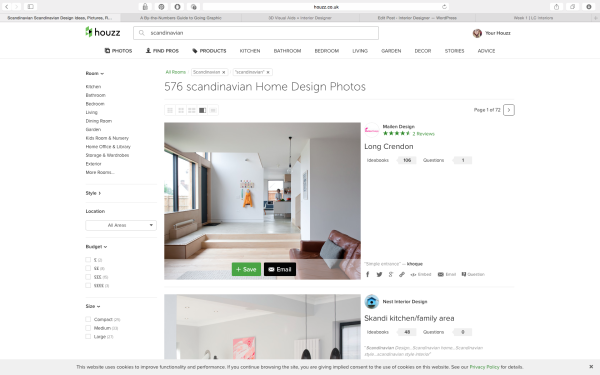Screen dimensions: 600x375
Task: Open the Kitchen navigation menu
Action: (250, 51)
